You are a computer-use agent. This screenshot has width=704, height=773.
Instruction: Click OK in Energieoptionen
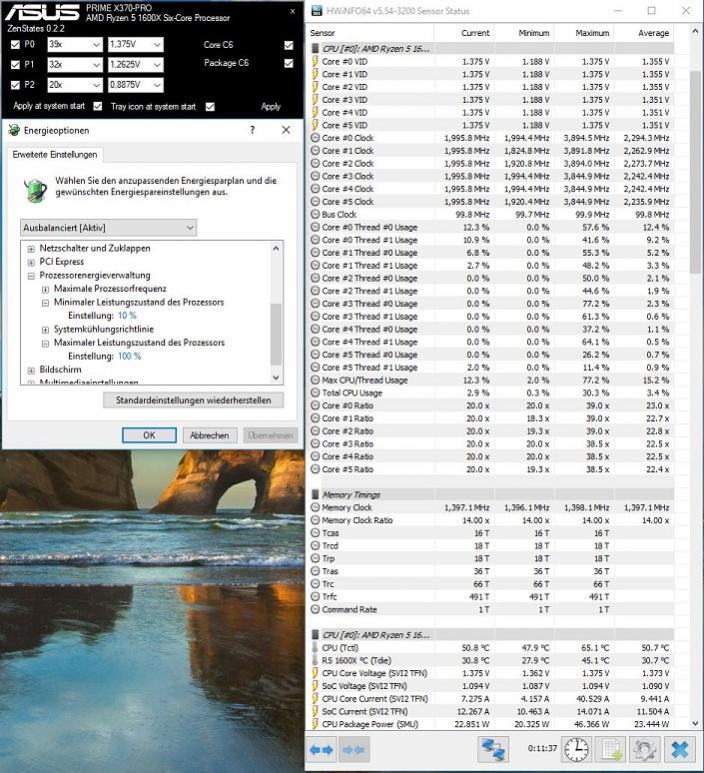tap(149, 435)
